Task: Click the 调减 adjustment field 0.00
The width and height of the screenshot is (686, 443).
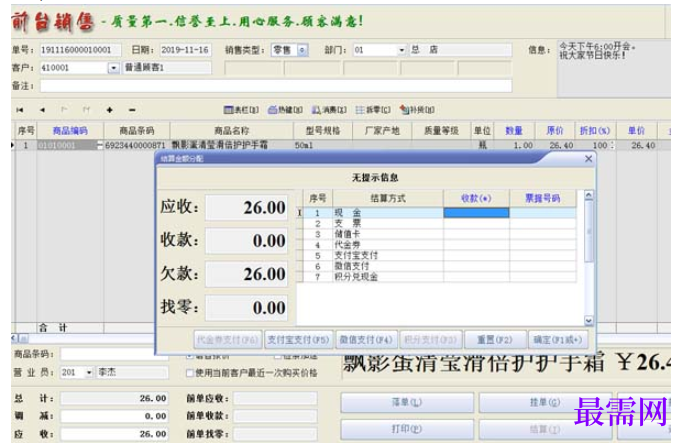Action: tap(114, 416)
